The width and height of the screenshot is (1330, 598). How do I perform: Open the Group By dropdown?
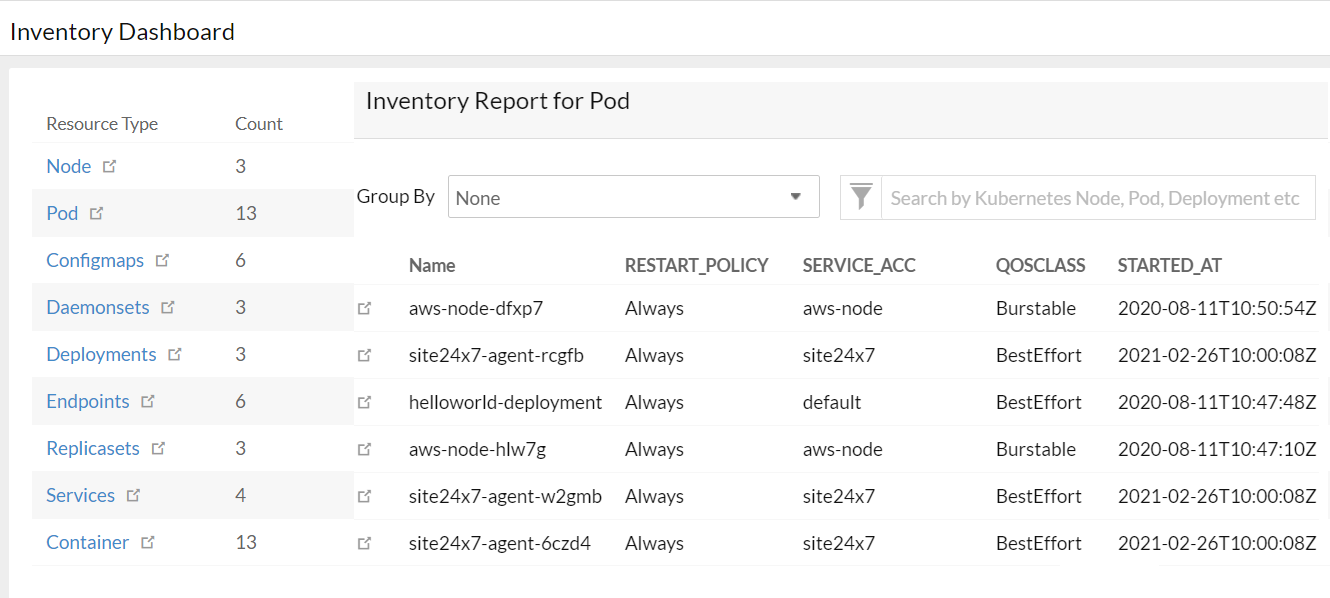pyautogui.click(x=633, y=196)
